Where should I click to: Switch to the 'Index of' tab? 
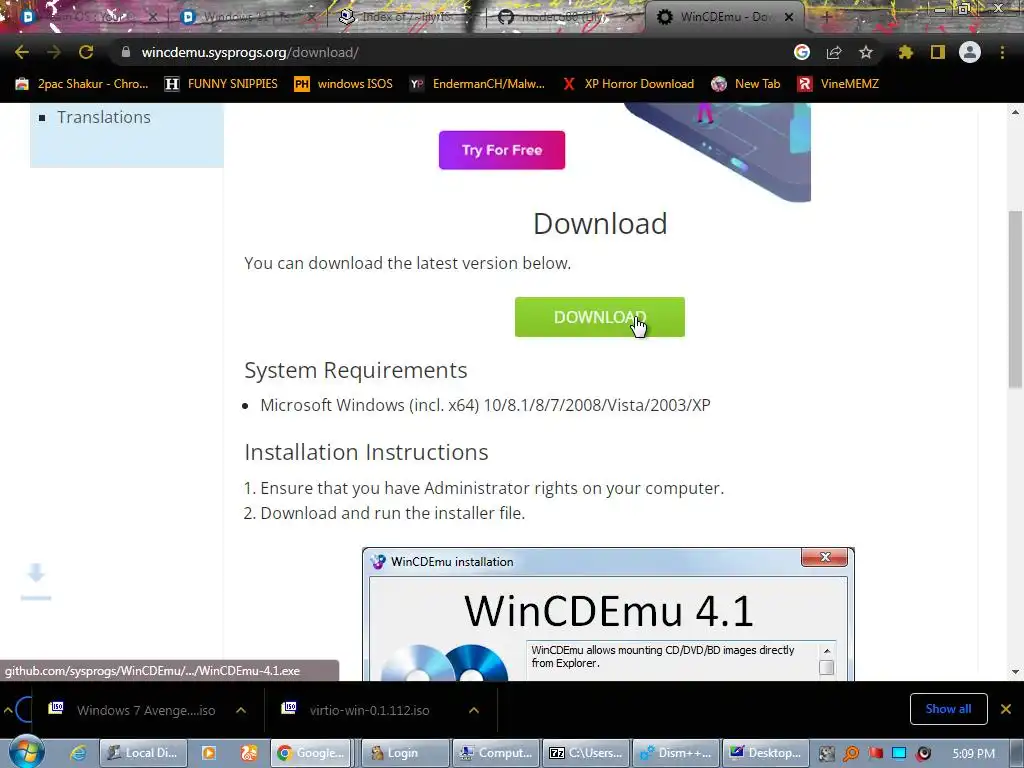click(x=405, y=17)
